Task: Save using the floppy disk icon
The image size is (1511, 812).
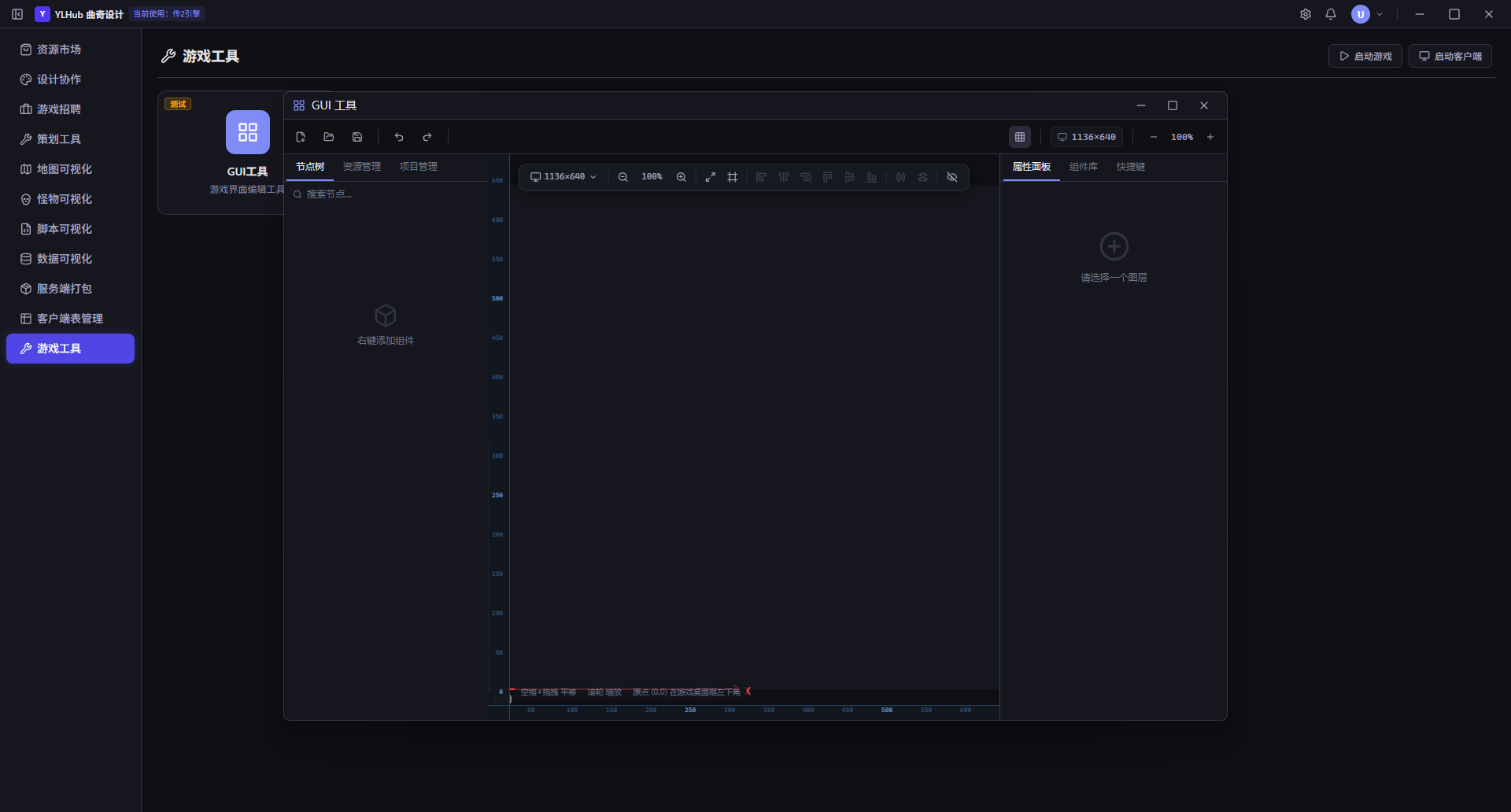Action: [x=357, y=137]
